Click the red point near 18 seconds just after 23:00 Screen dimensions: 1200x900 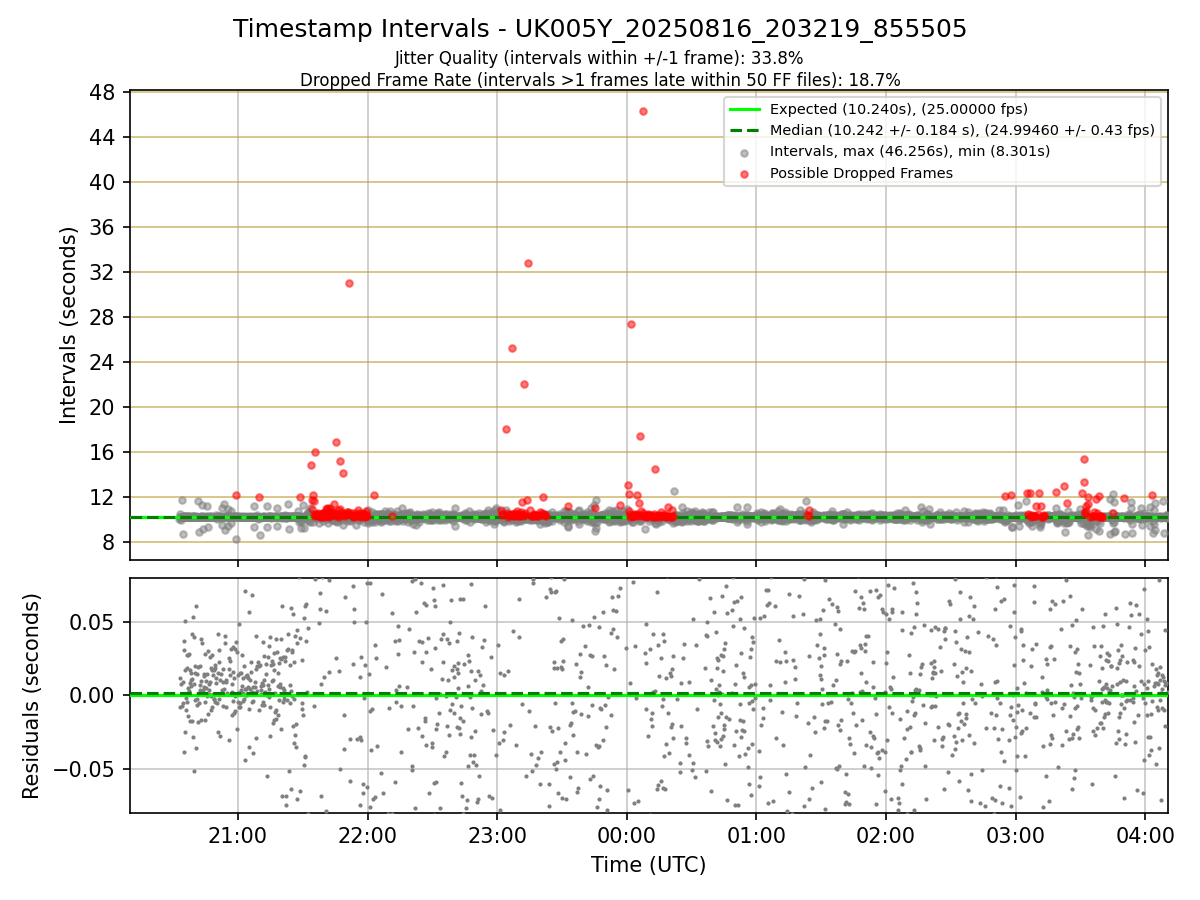point(506,429)
